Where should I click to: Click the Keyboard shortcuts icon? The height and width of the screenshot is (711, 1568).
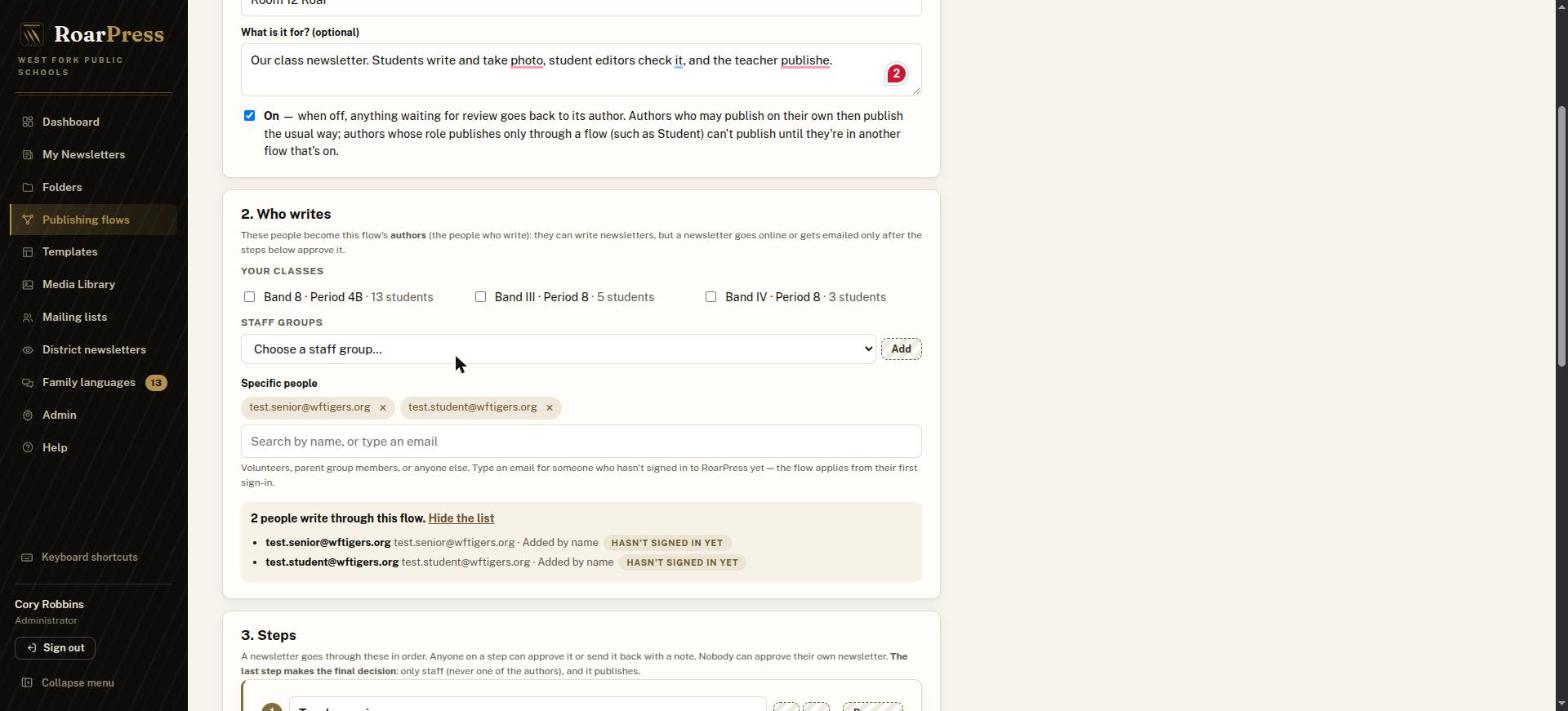pyautogui.click(x=27, y=557)
